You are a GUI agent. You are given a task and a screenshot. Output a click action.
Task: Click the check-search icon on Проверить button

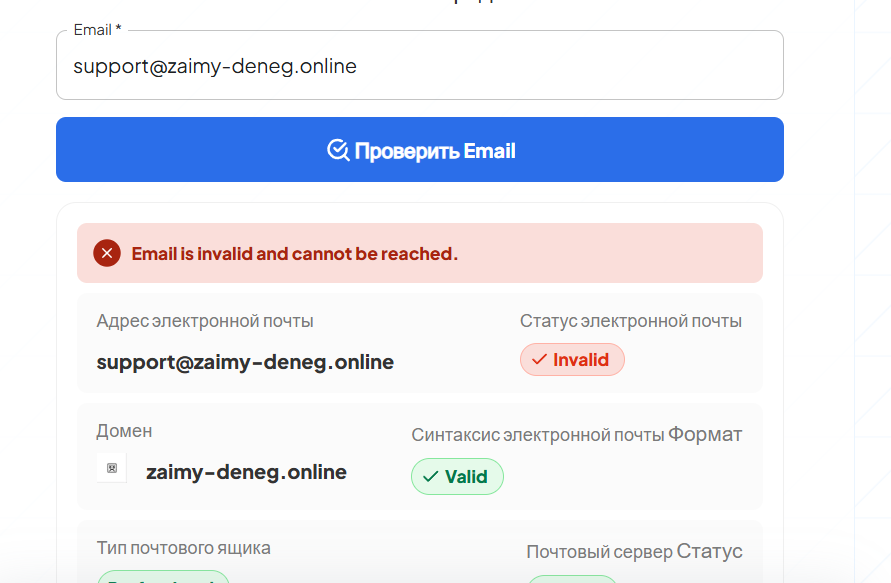pyautogui.click(x=338, y=150)
